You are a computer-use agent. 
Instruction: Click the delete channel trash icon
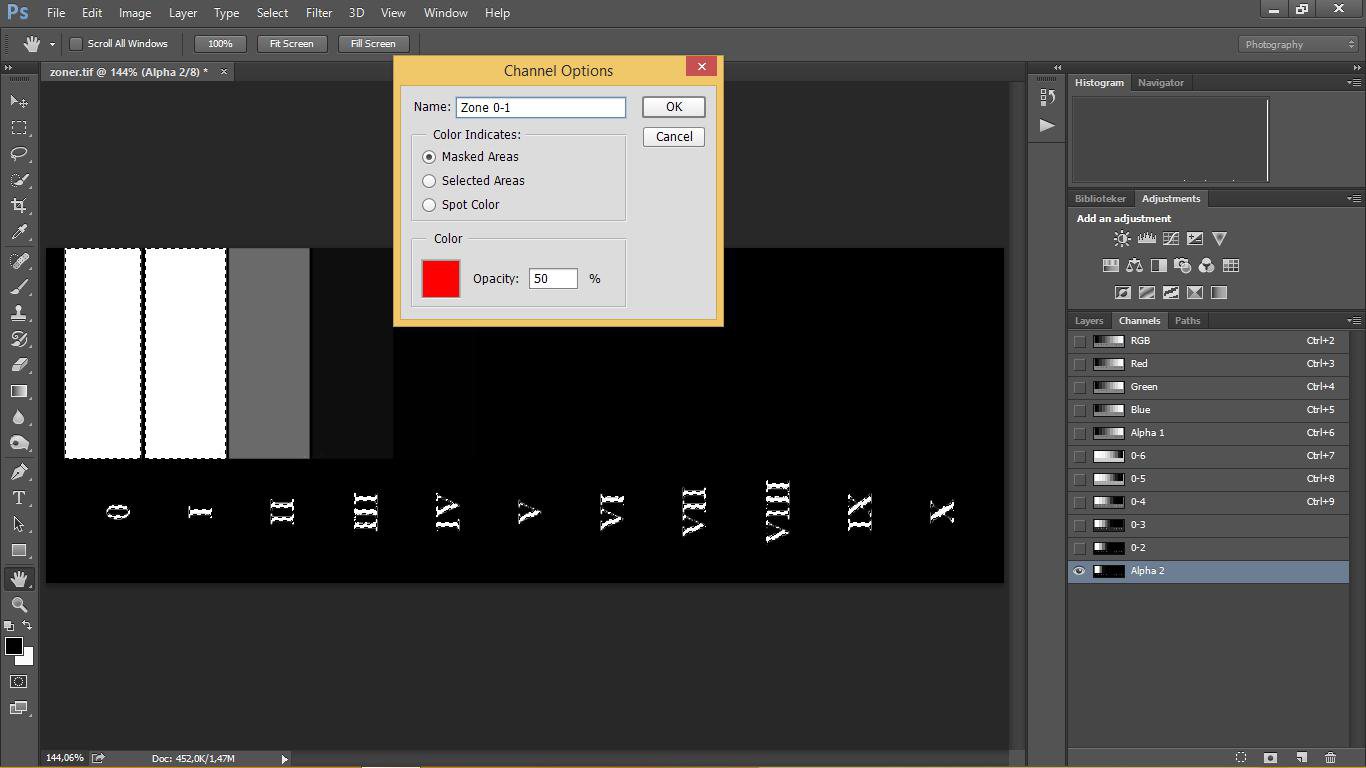coord(1330,758)
